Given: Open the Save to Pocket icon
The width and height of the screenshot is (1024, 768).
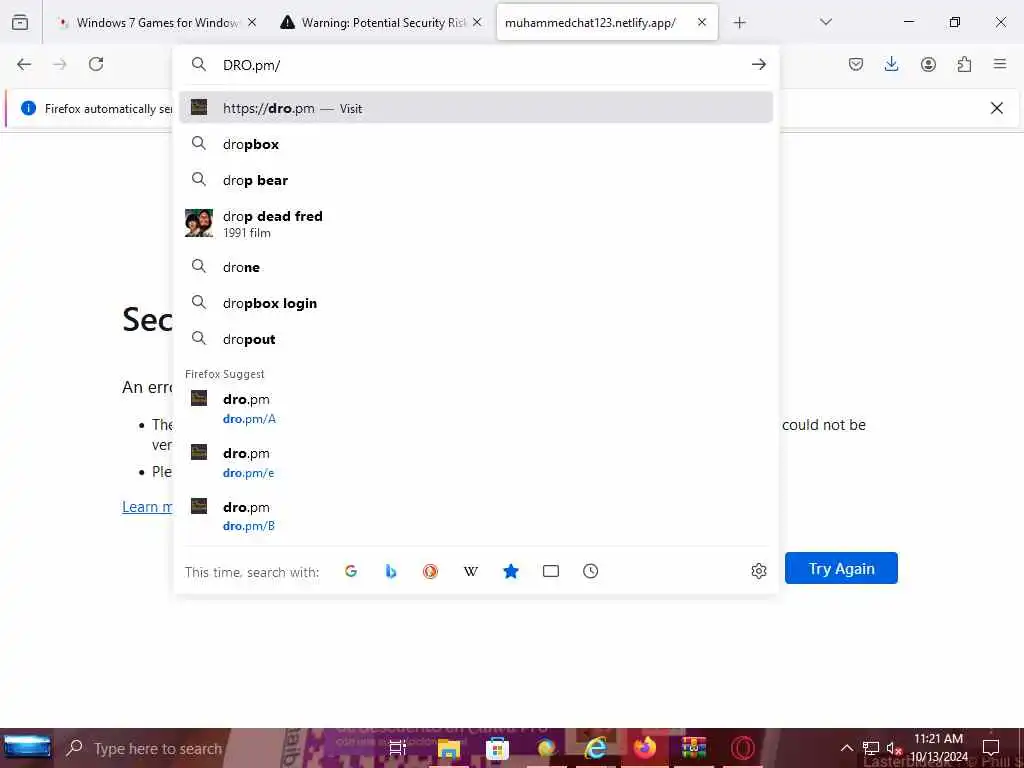Looking at the screenshot, I should [856, 64].
